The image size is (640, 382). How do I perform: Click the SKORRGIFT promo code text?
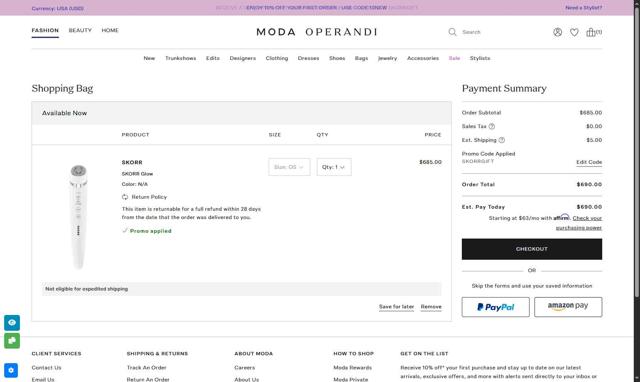tap(478, 162)
